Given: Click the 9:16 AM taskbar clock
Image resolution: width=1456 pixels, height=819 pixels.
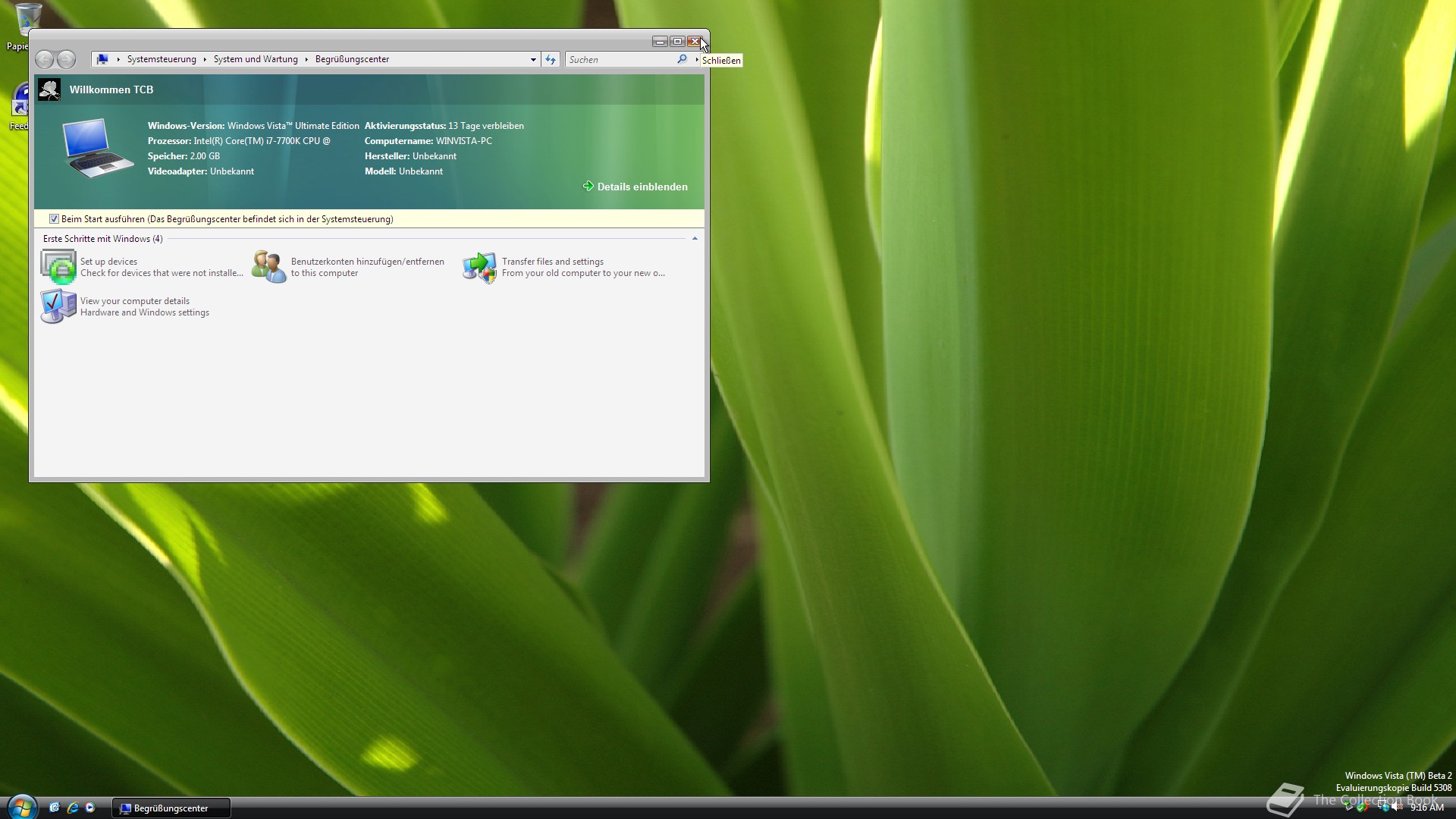Looking at the screenshot, I should [x=1427, y=808].
